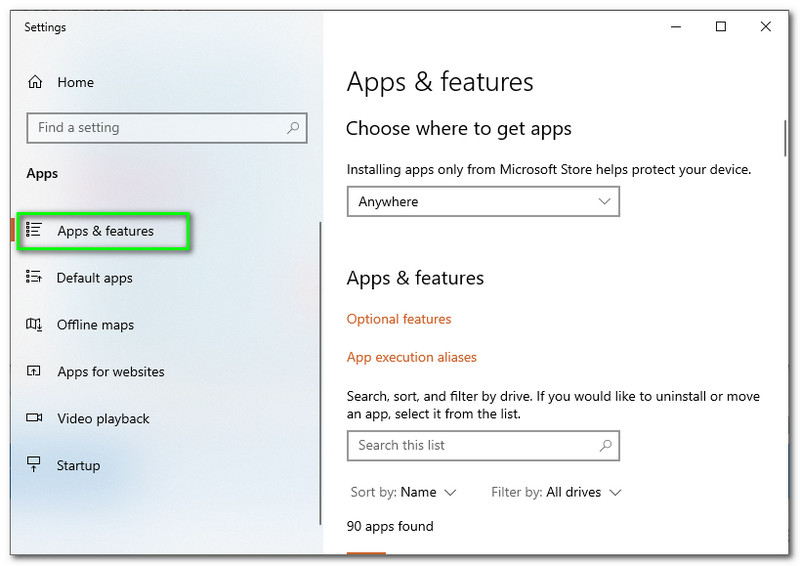Image resolution: width=800 pixels, height=566 pixels.
Task: Open the Home settings page
Action: 75,82
